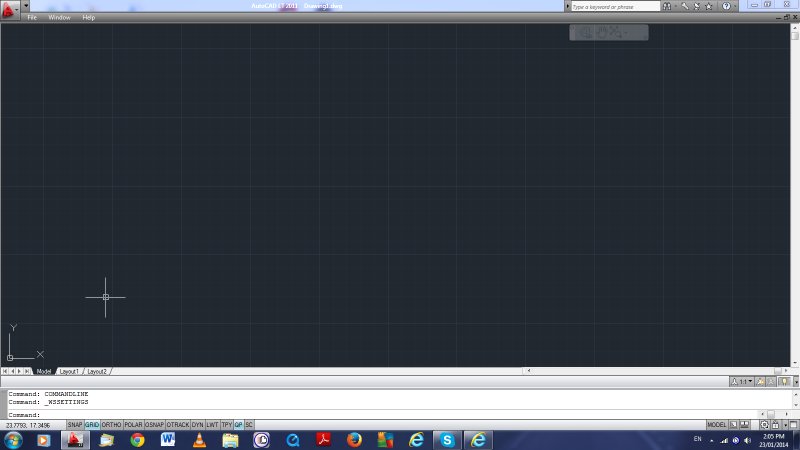The image size is (800, 450).
Task: Click the horizontal scrollbar left arrow of viewport
Action: [529, 371]
